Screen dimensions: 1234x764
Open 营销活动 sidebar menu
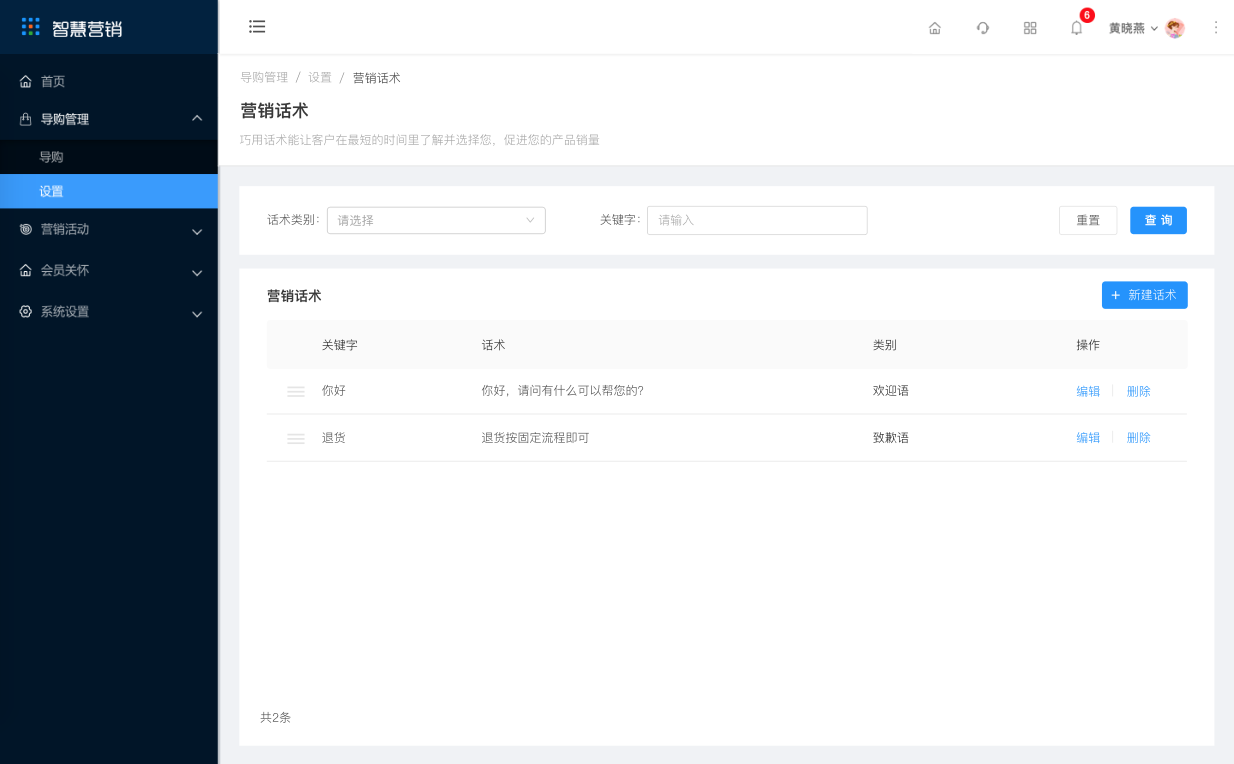109,229
